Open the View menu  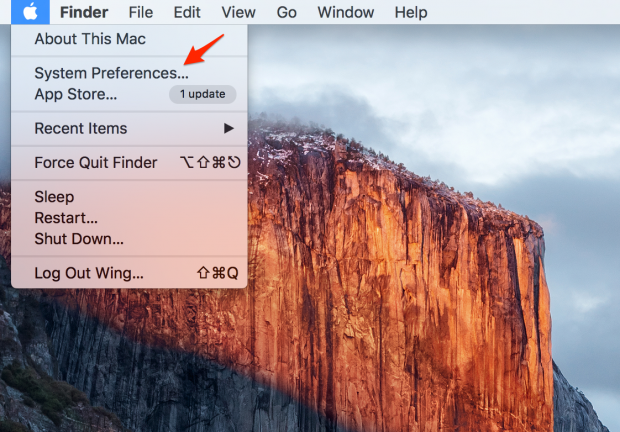pyautogui.click(x=238, y=13)
